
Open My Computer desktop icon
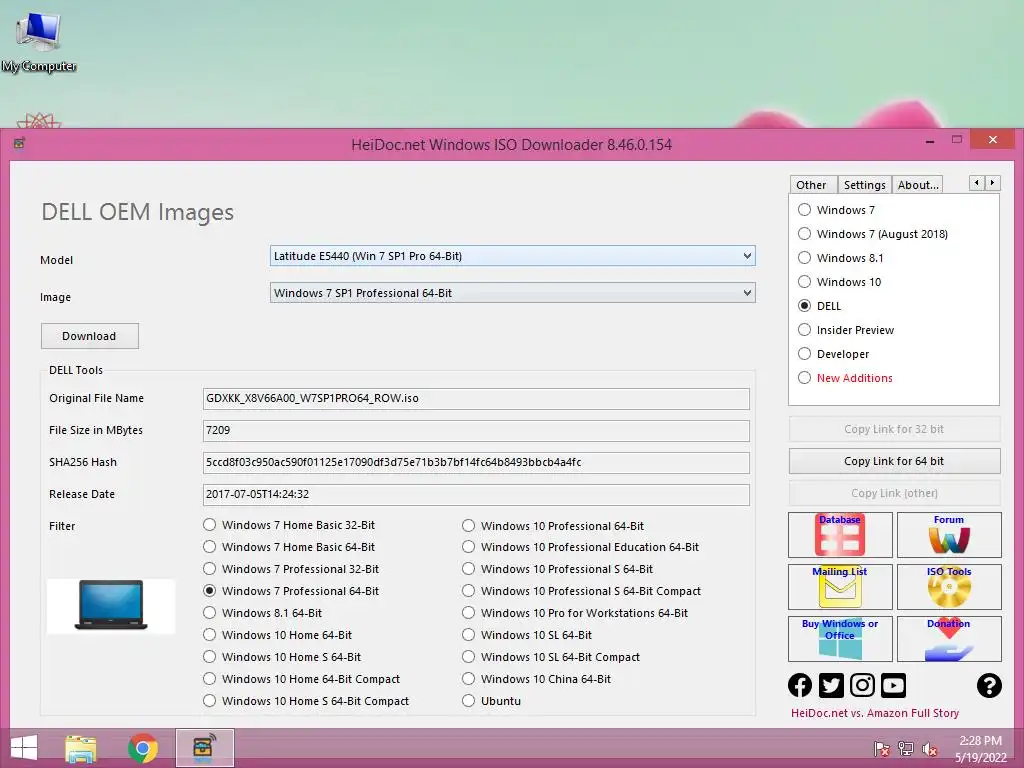[x=39, y=41]
